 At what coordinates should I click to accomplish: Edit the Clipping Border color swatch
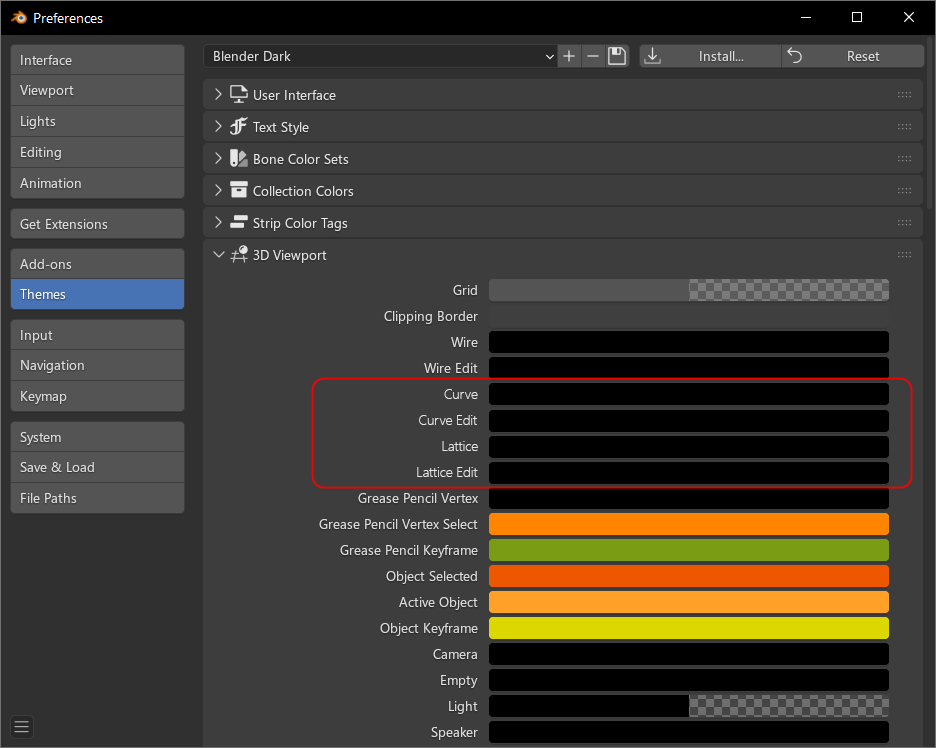(x=689, y=316)
